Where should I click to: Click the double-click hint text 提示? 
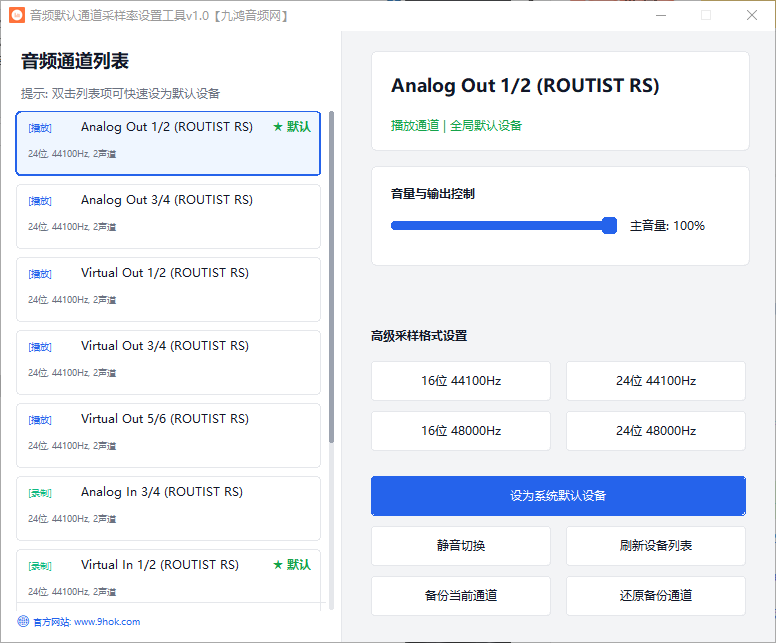coord(120,94)
